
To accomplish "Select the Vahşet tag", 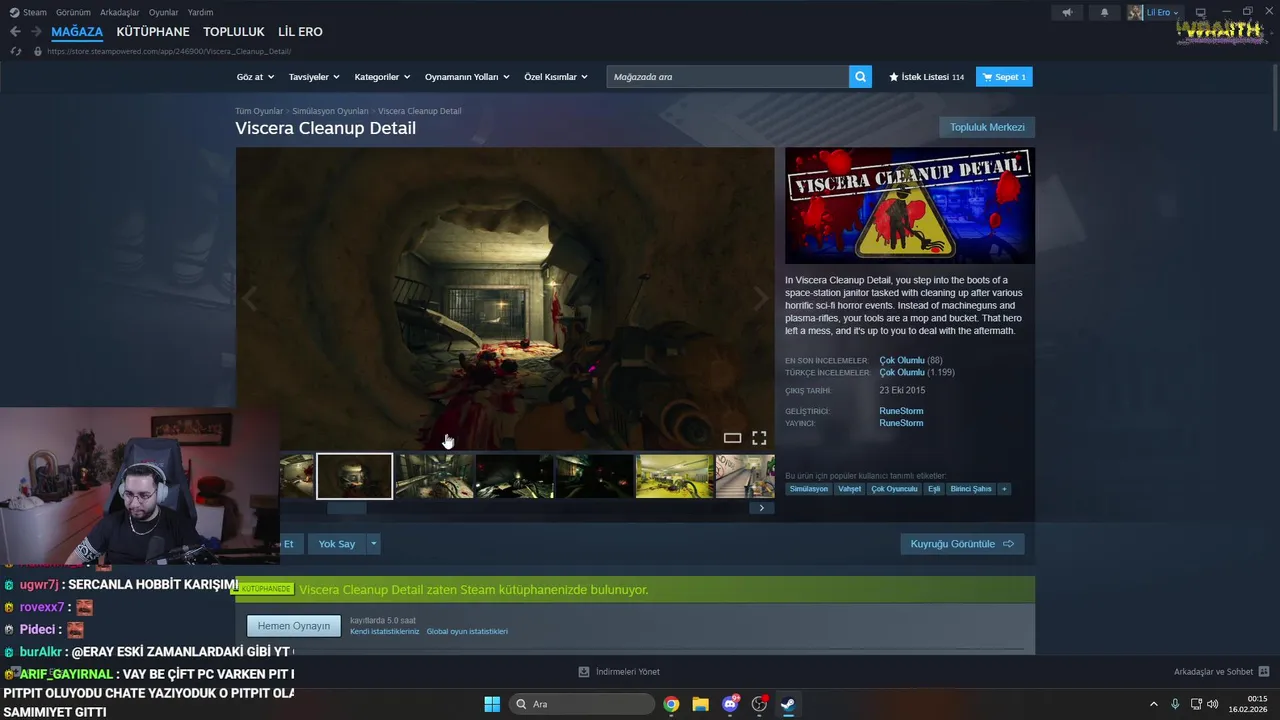I will (850, 489).
